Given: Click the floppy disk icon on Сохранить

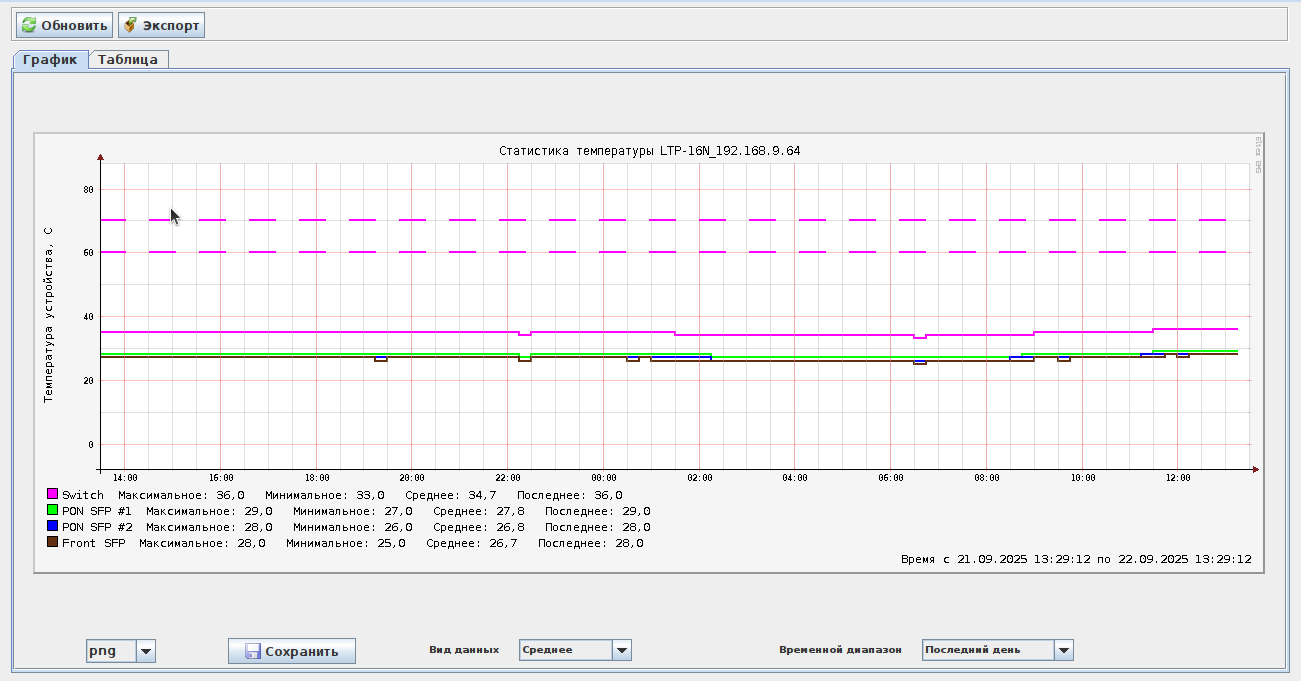Looking at the screenshot, I should 252,652.
